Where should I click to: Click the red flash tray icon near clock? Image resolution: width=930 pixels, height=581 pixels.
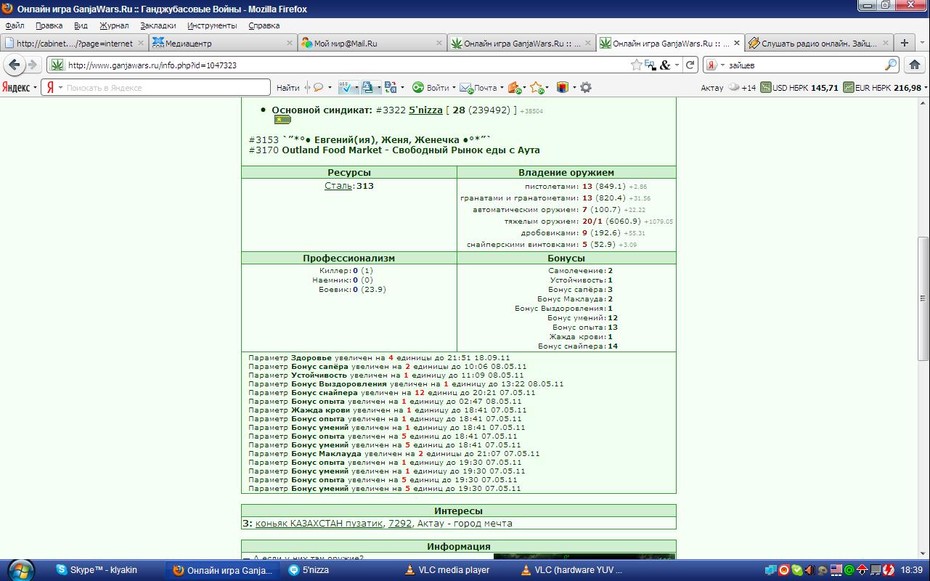(888, 570)
